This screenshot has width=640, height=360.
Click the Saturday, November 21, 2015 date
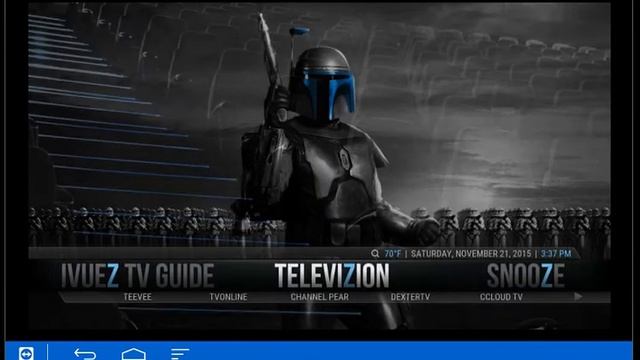click(x=471, y=253)
